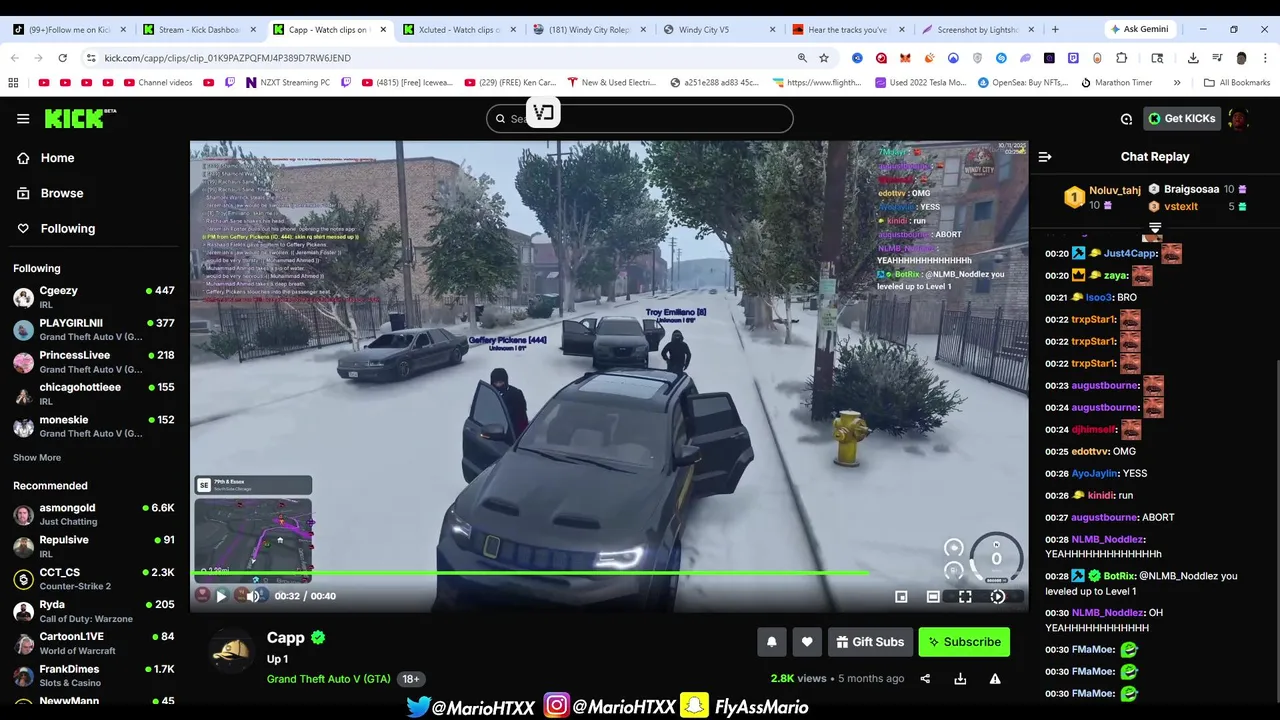Viewport: 1280px width, 720px height.
Task: Open a new browser tab
Action: pos(1055,30)
